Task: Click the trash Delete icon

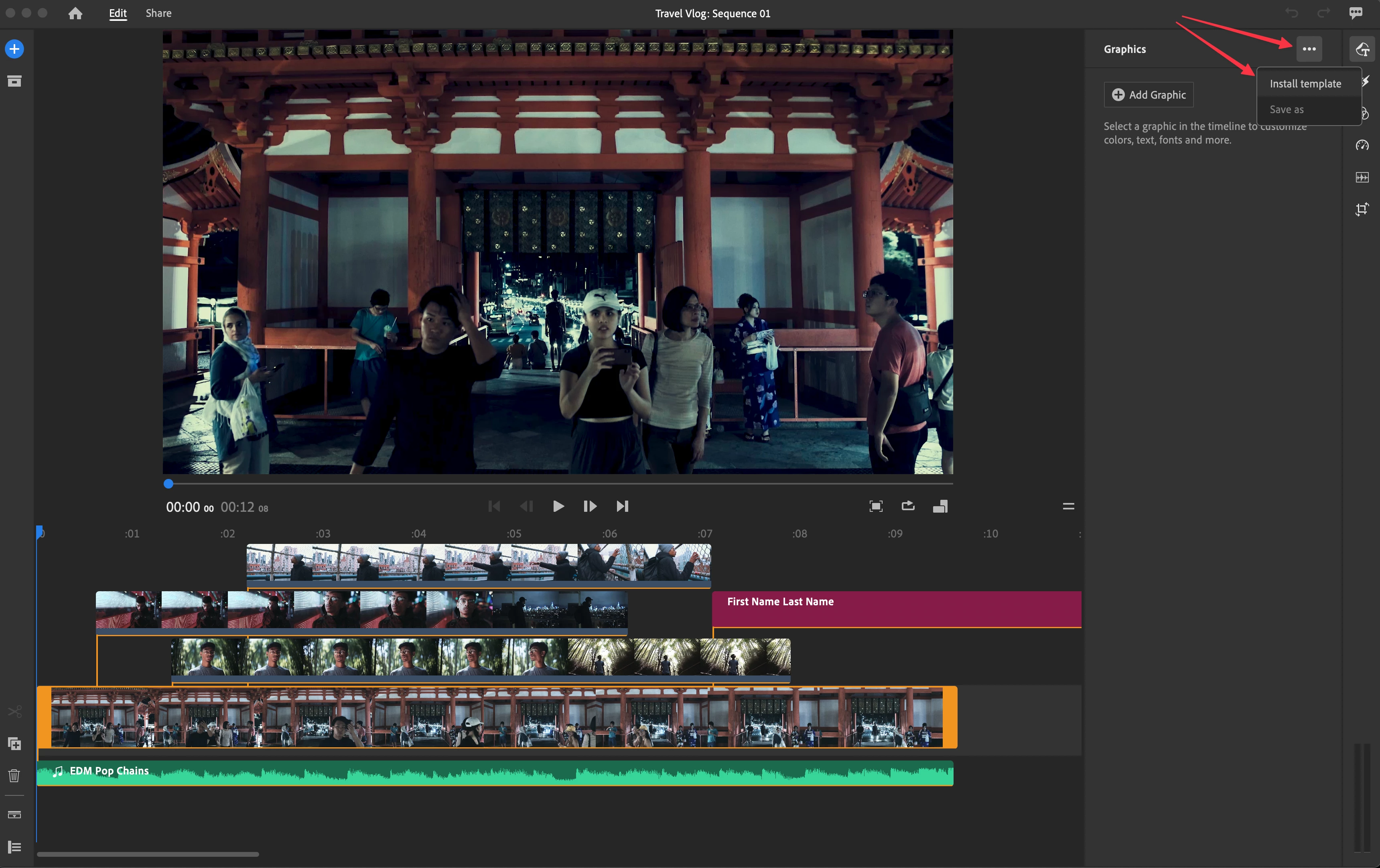Action: pos(14,776)
